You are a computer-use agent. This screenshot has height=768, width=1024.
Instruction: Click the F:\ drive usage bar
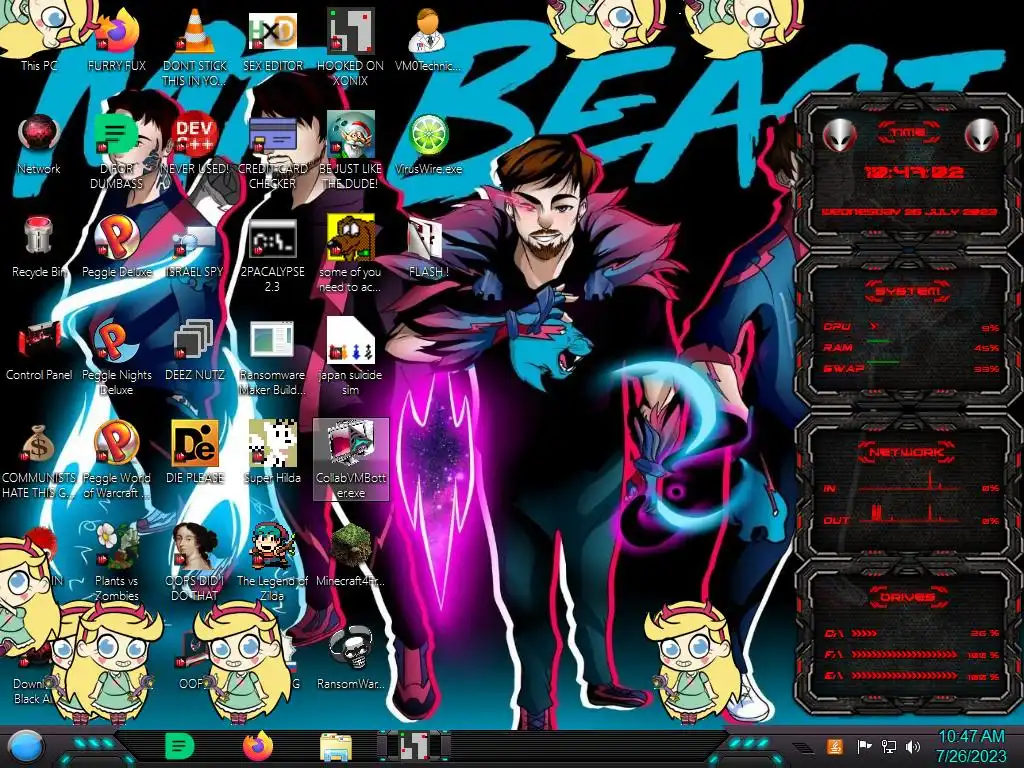point(904,654)
